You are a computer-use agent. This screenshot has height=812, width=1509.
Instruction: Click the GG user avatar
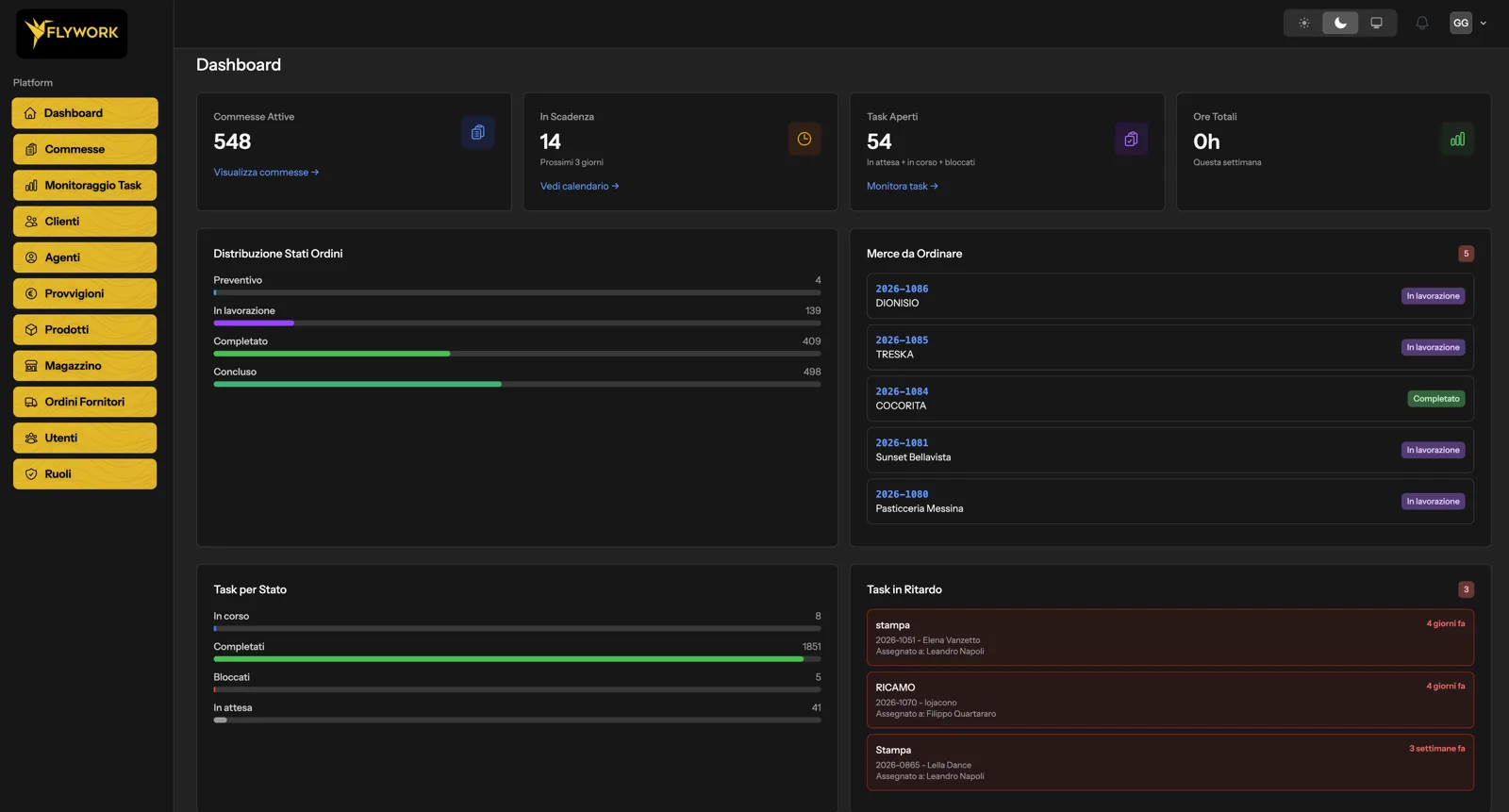tap(1461, 23)
